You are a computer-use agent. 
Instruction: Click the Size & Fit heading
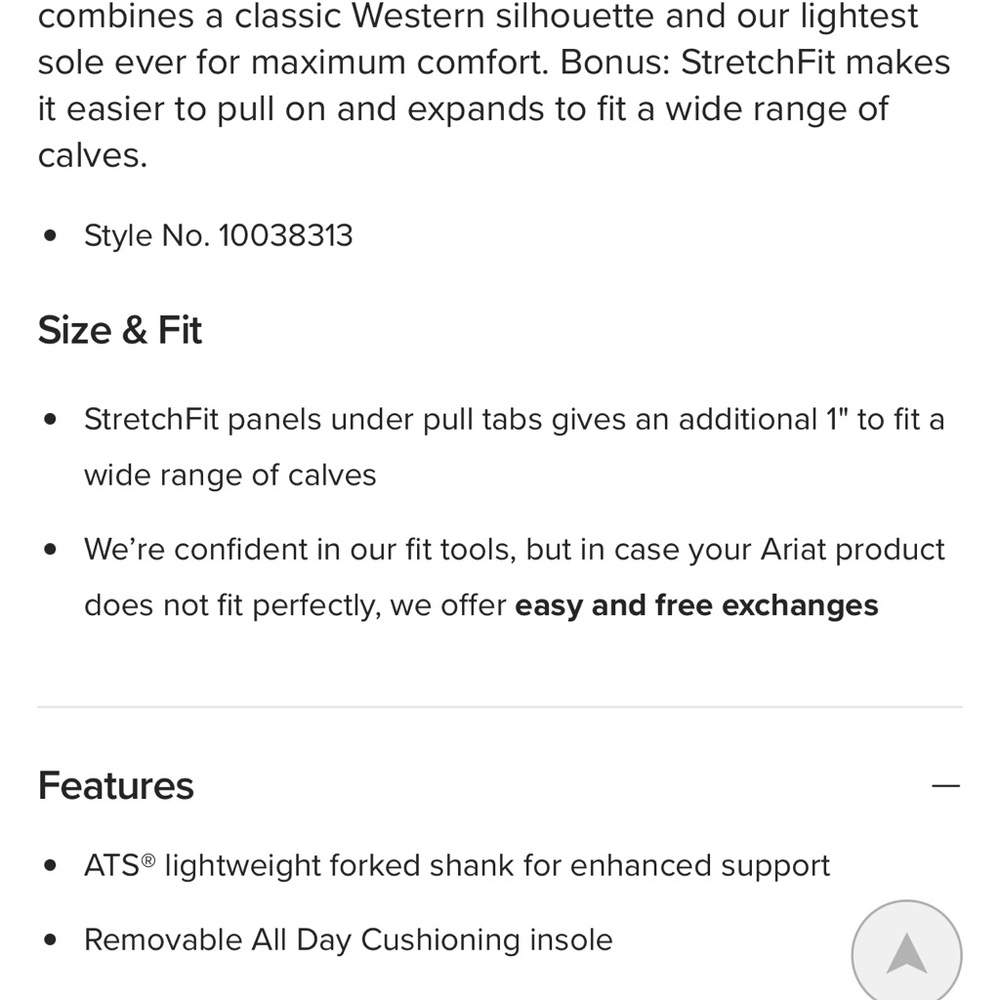click(120, 330)
